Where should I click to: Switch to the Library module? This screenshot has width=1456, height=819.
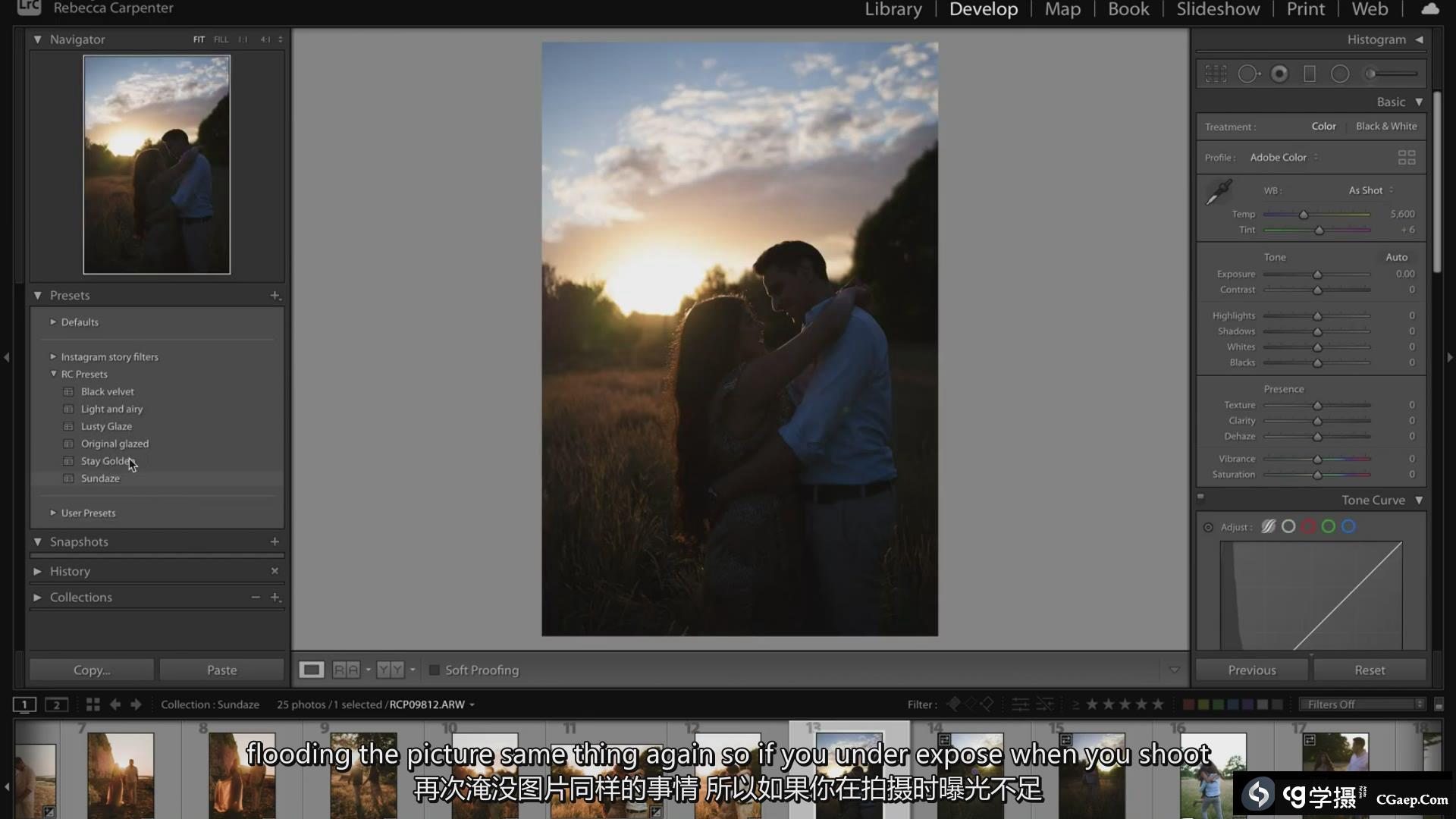pos(893,10)
